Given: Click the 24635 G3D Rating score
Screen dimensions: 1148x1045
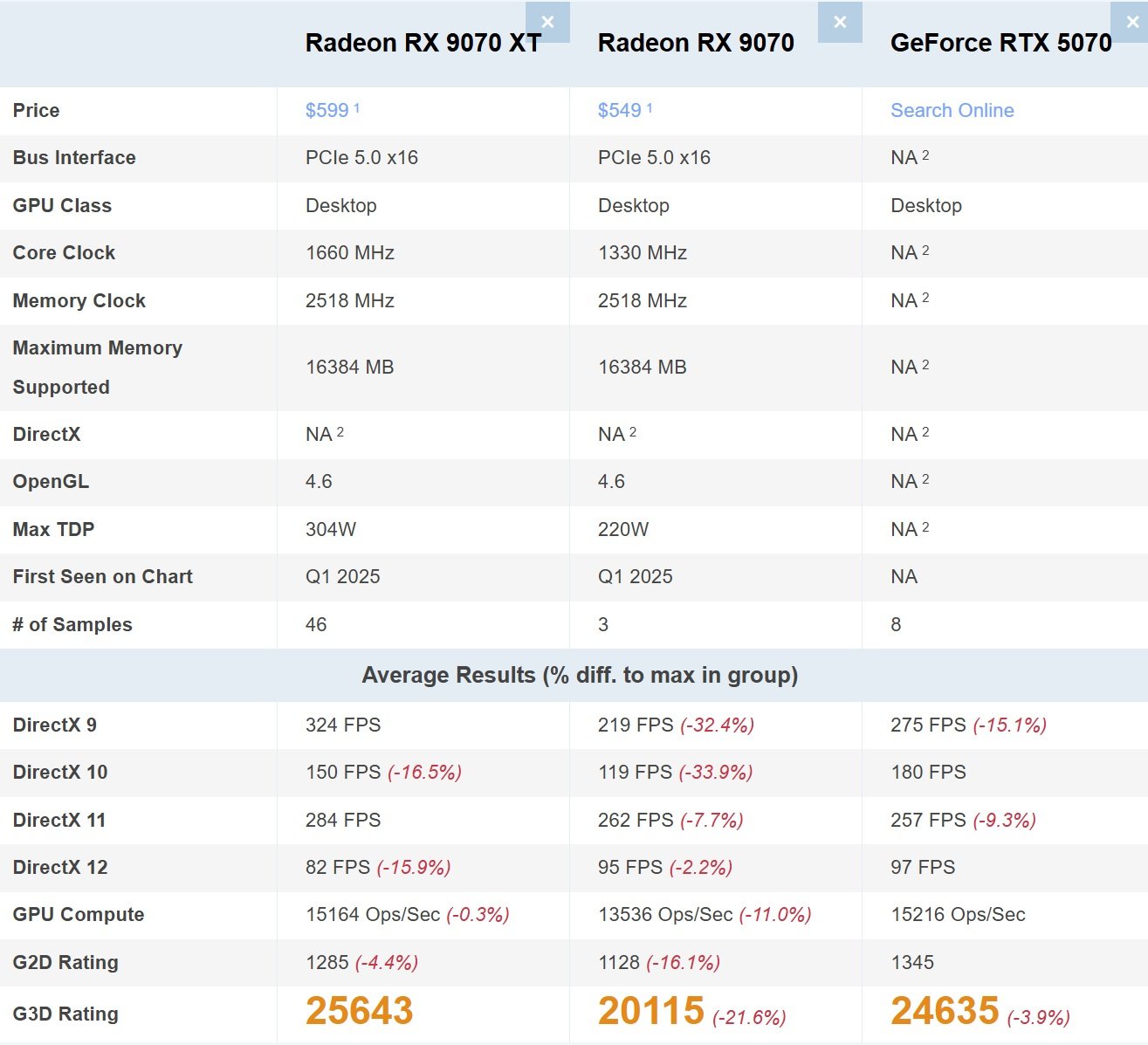Looking at the screenshot, I should tap(944, 1011).
